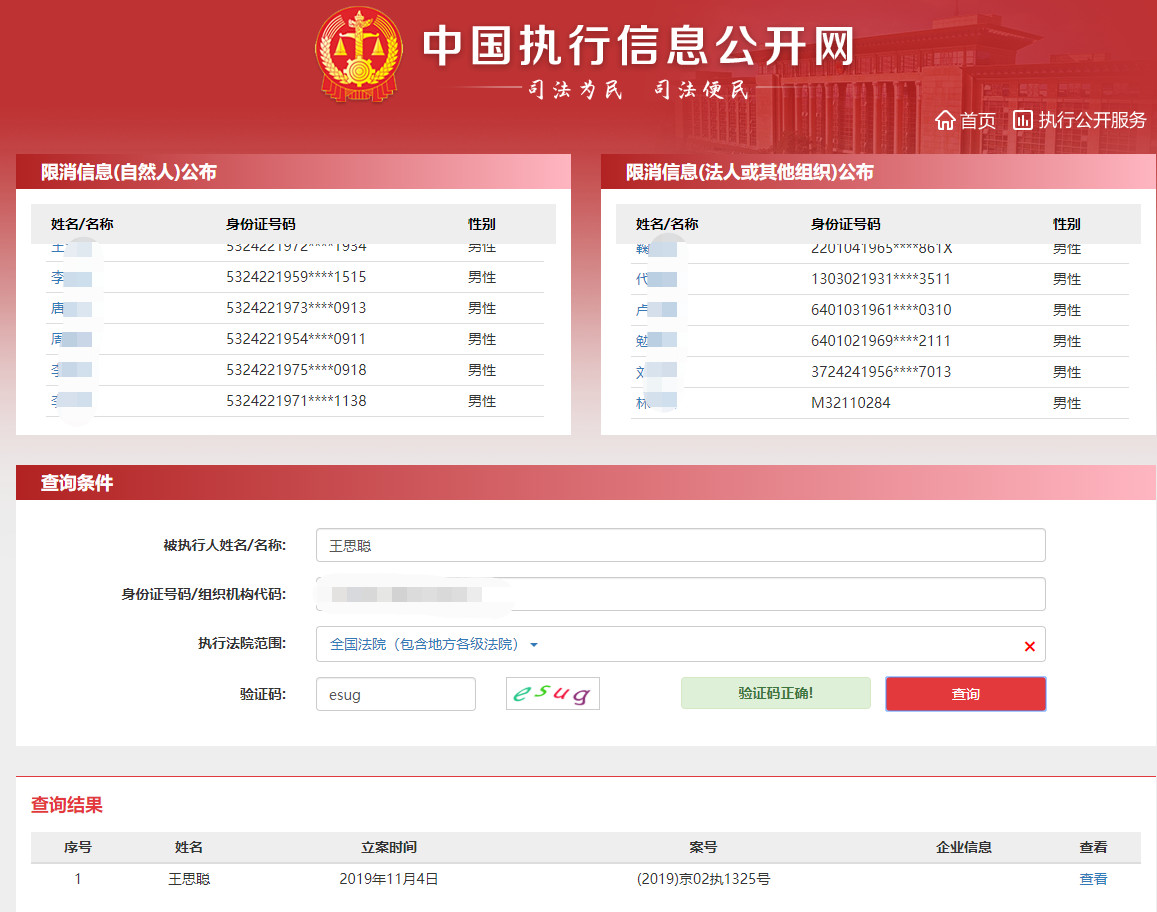1157x912 pixels.
Task: Select the ID number 3724241956****7013
Action: pos(881,373)
